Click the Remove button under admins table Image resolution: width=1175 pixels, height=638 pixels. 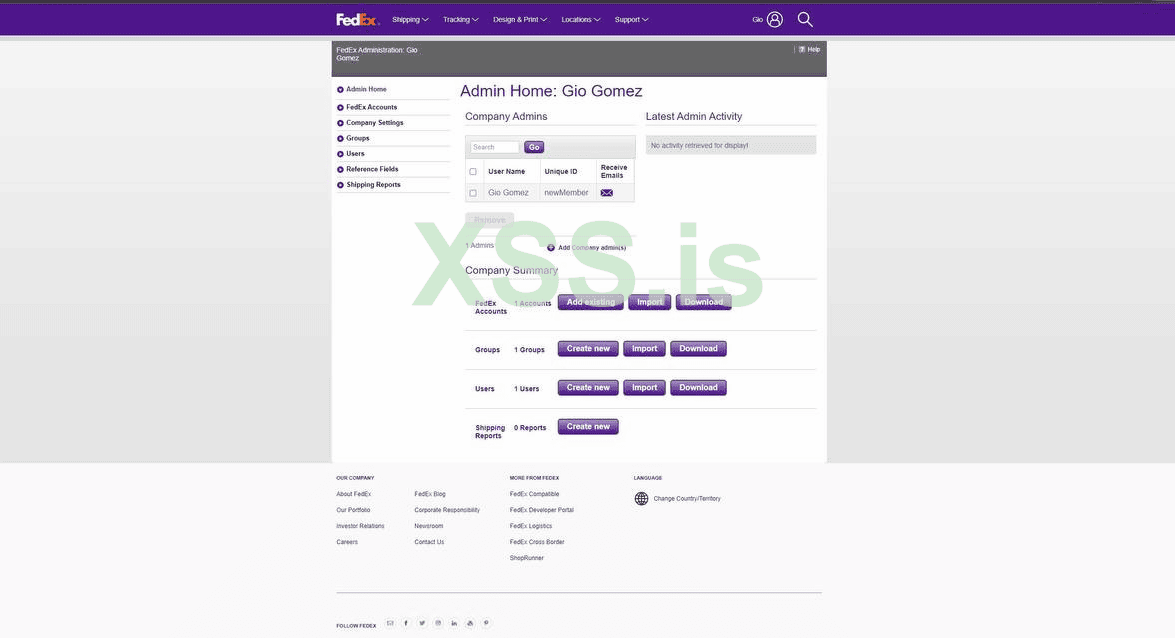[489, 220]
